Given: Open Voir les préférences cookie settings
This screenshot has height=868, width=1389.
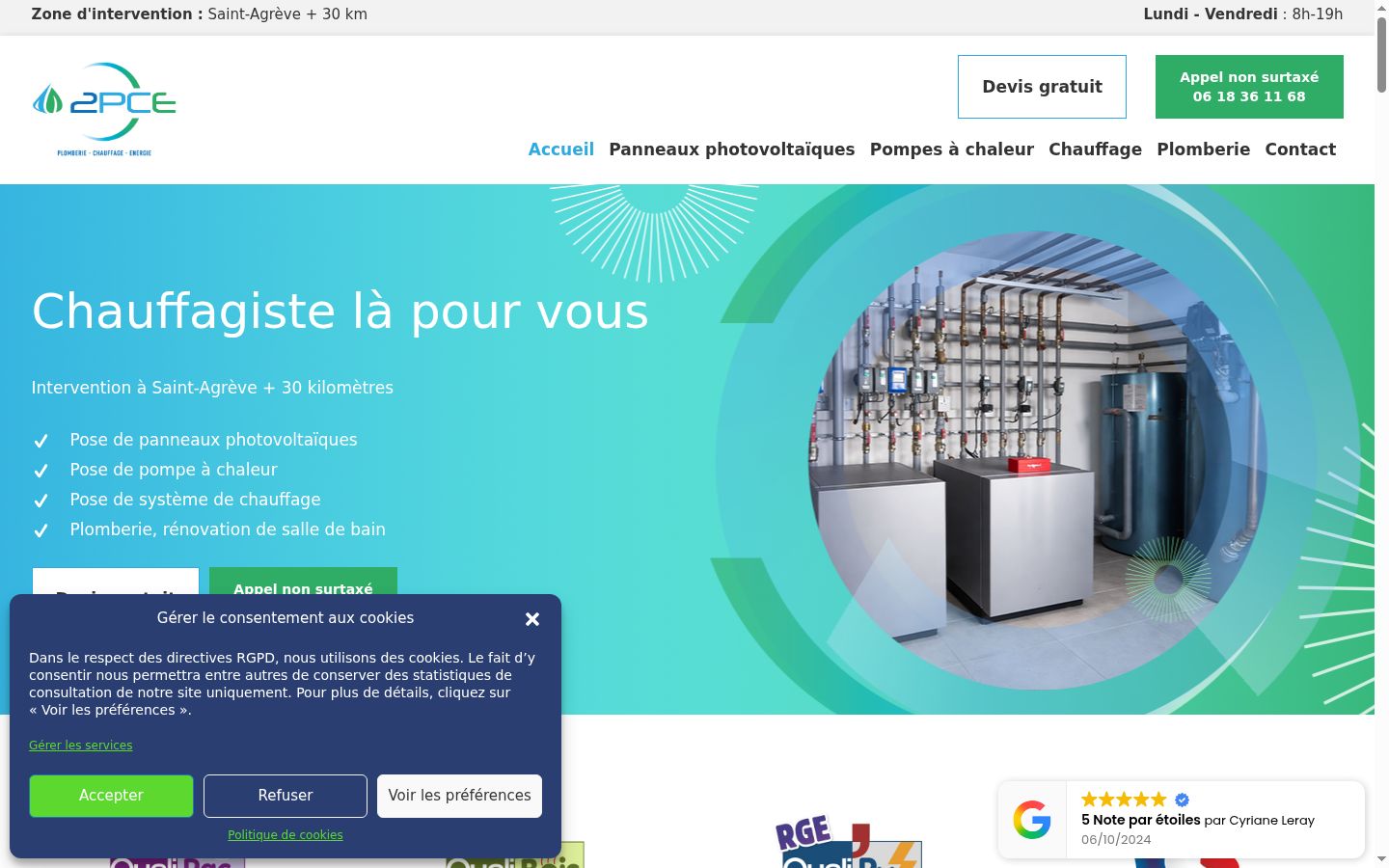Looking at the screenshot, I should (459, 796).
